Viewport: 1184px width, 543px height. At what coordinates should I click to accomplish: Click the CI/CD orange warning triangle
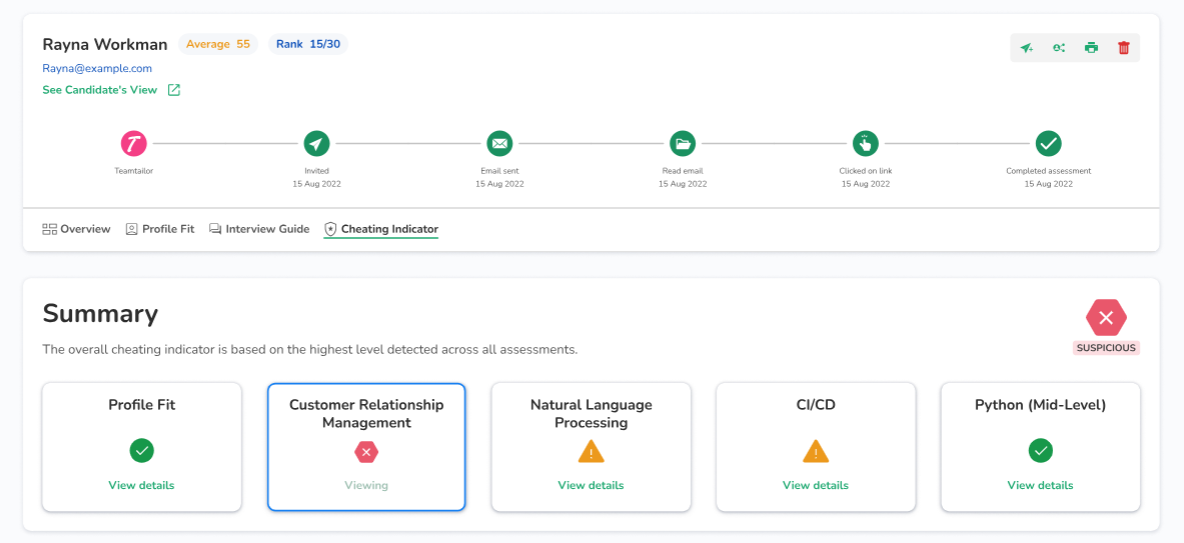[816, 452]
